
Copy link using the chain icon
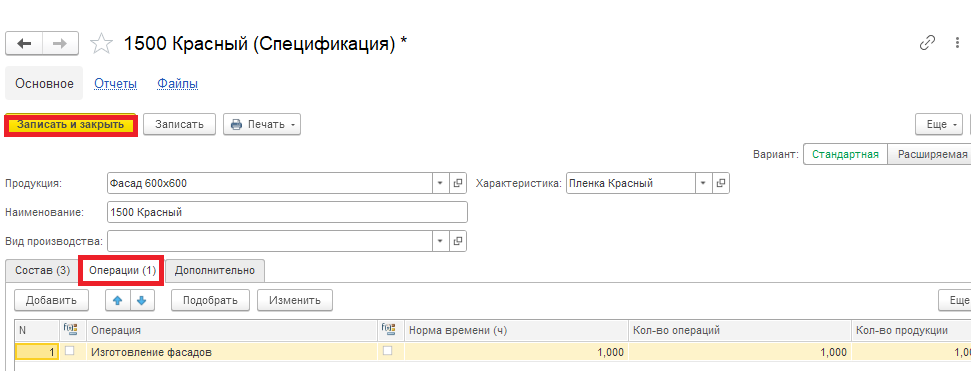tap(927, 43)
